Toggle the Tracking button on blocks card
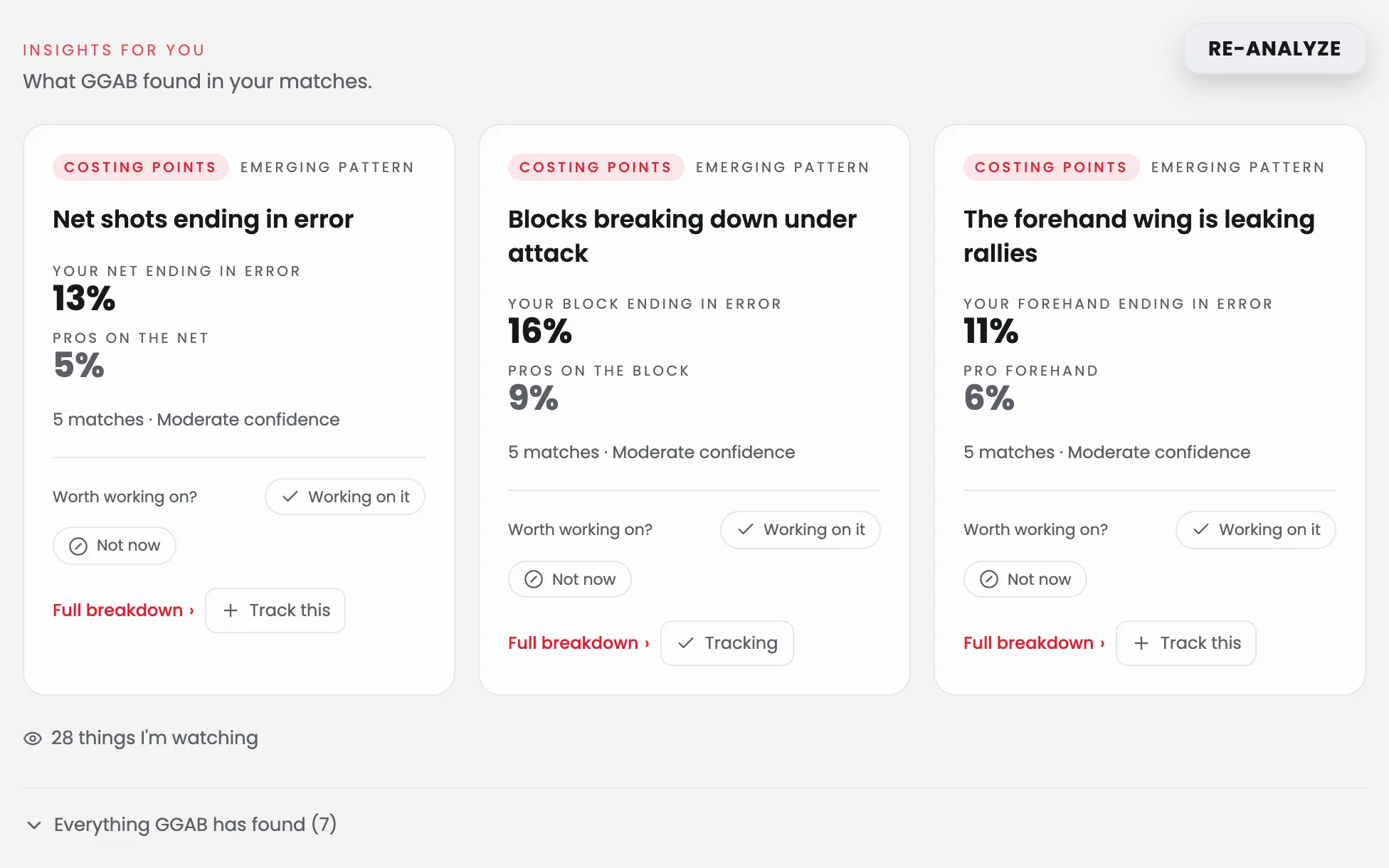This screenshot has height=868, width=1389. point(727,643)
